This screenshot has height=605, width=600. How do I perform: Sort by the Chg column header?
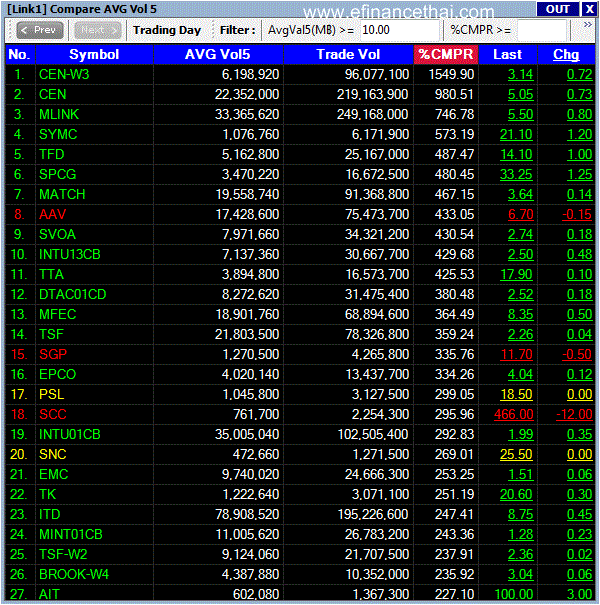click(566, 54)
